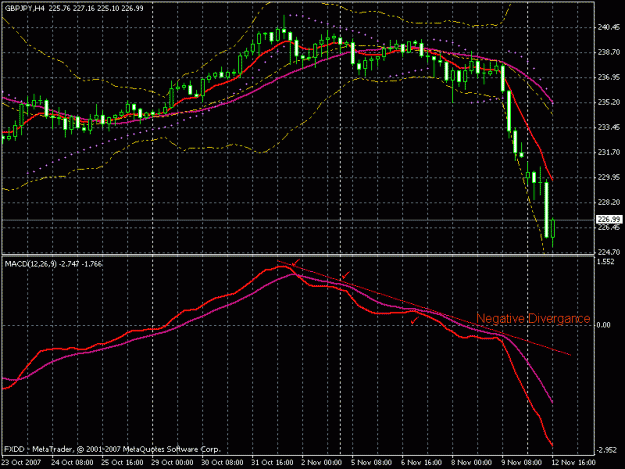Select the MACD divergence trendline
This screenshot has height=469, width=625.
pos(424,308)
